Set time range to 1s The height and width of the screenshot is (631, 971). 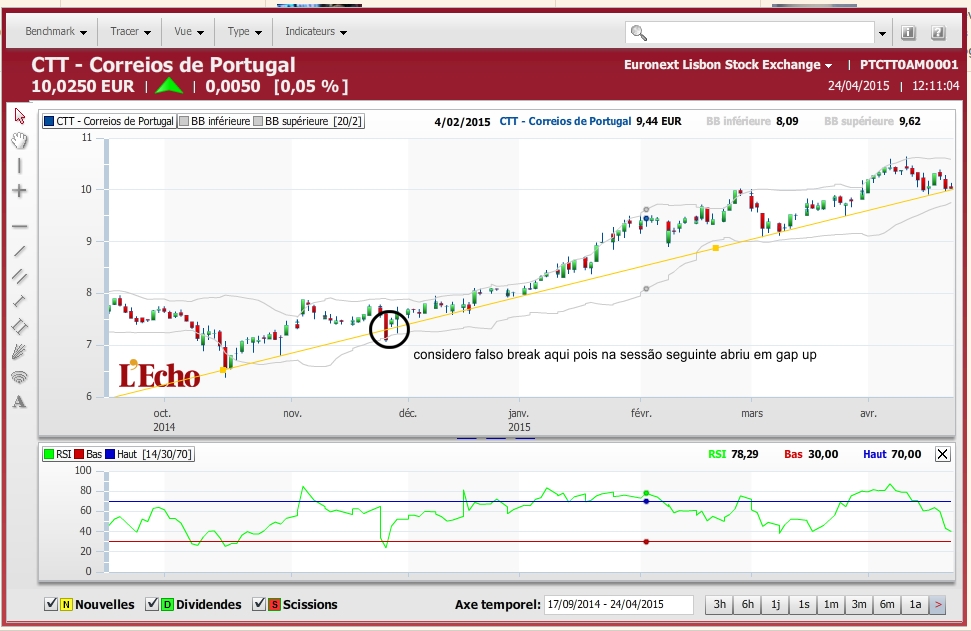(803, 604)
